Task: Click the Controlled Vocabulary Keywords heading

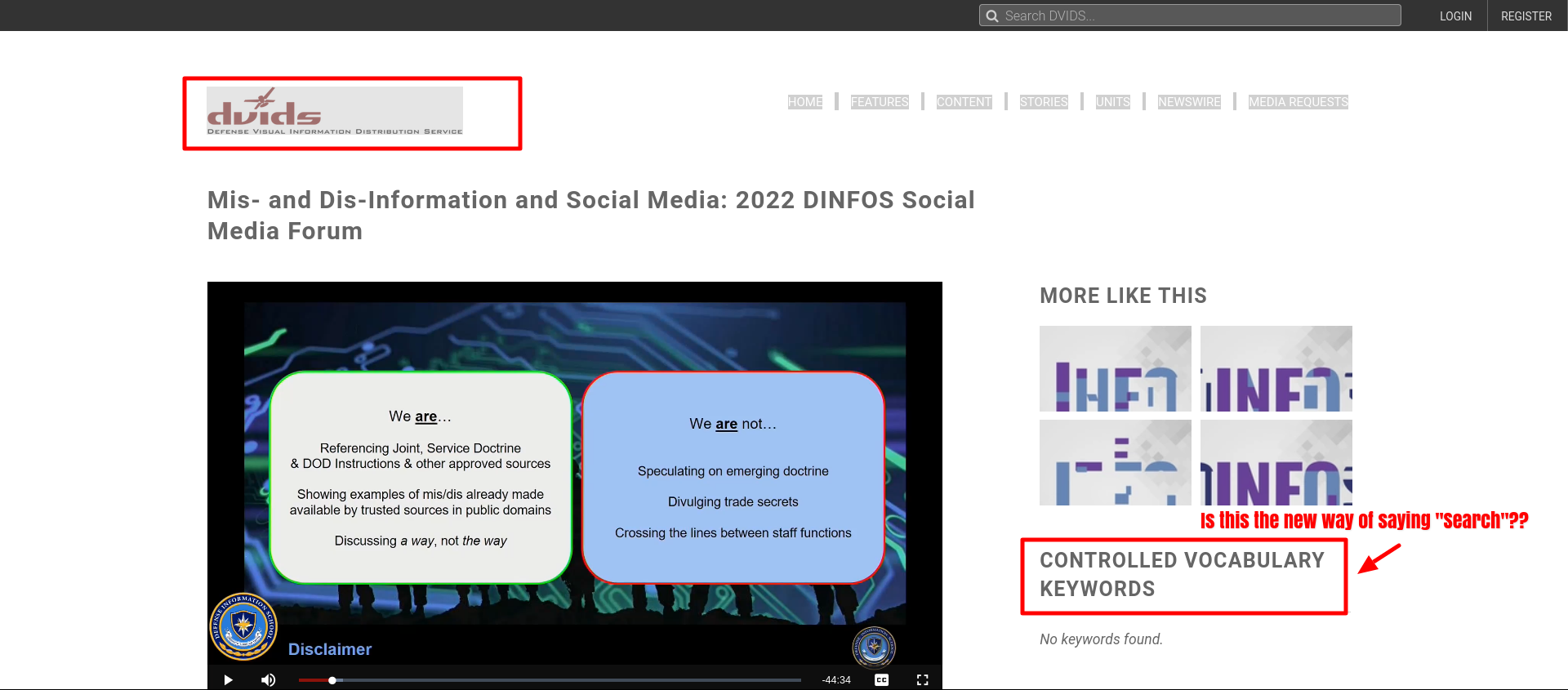Action: [1182, 574]
